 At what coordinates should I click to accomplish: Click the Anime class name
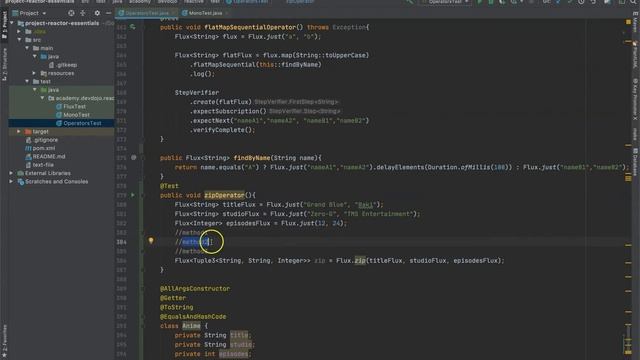(x=191, y=326)
